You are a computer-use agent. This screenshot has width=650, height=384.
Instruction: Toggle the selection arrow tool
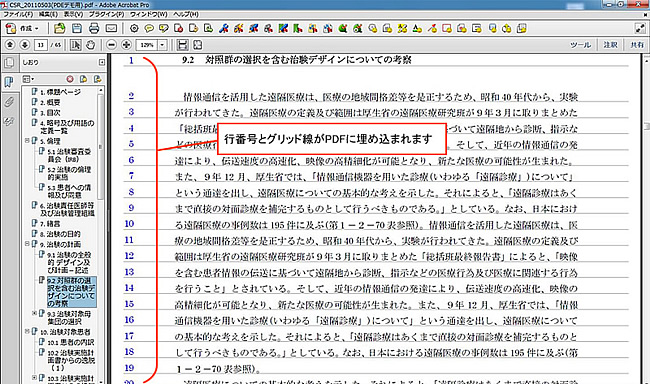pyautogui.click(x=75, y=45)
